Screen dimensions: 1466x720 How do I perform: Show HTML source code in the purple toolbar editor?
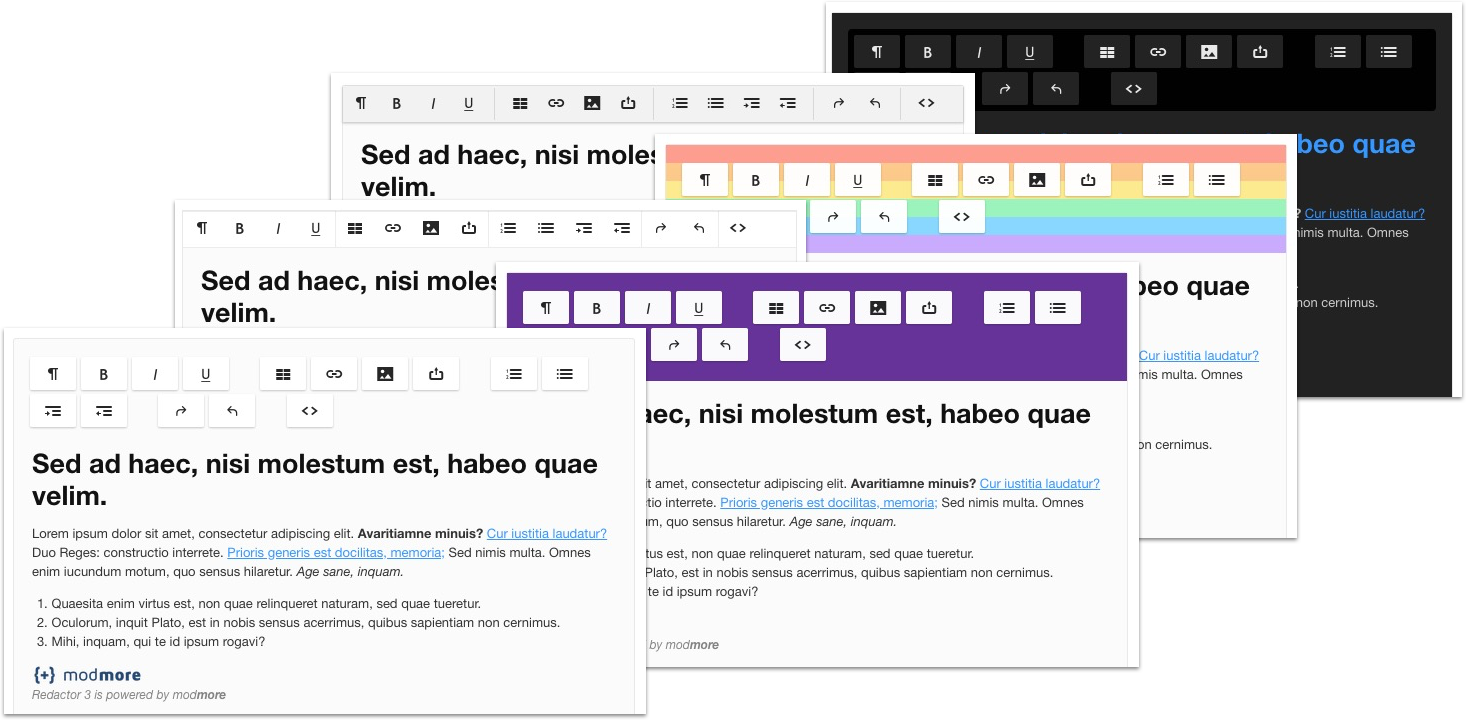coord(802,345)
